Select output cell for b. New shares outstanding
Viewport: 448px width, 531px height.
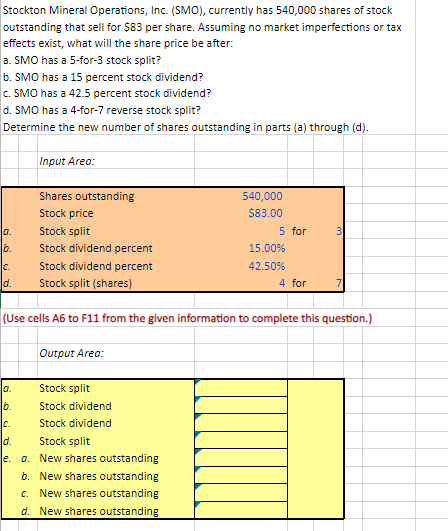point(241,475)
